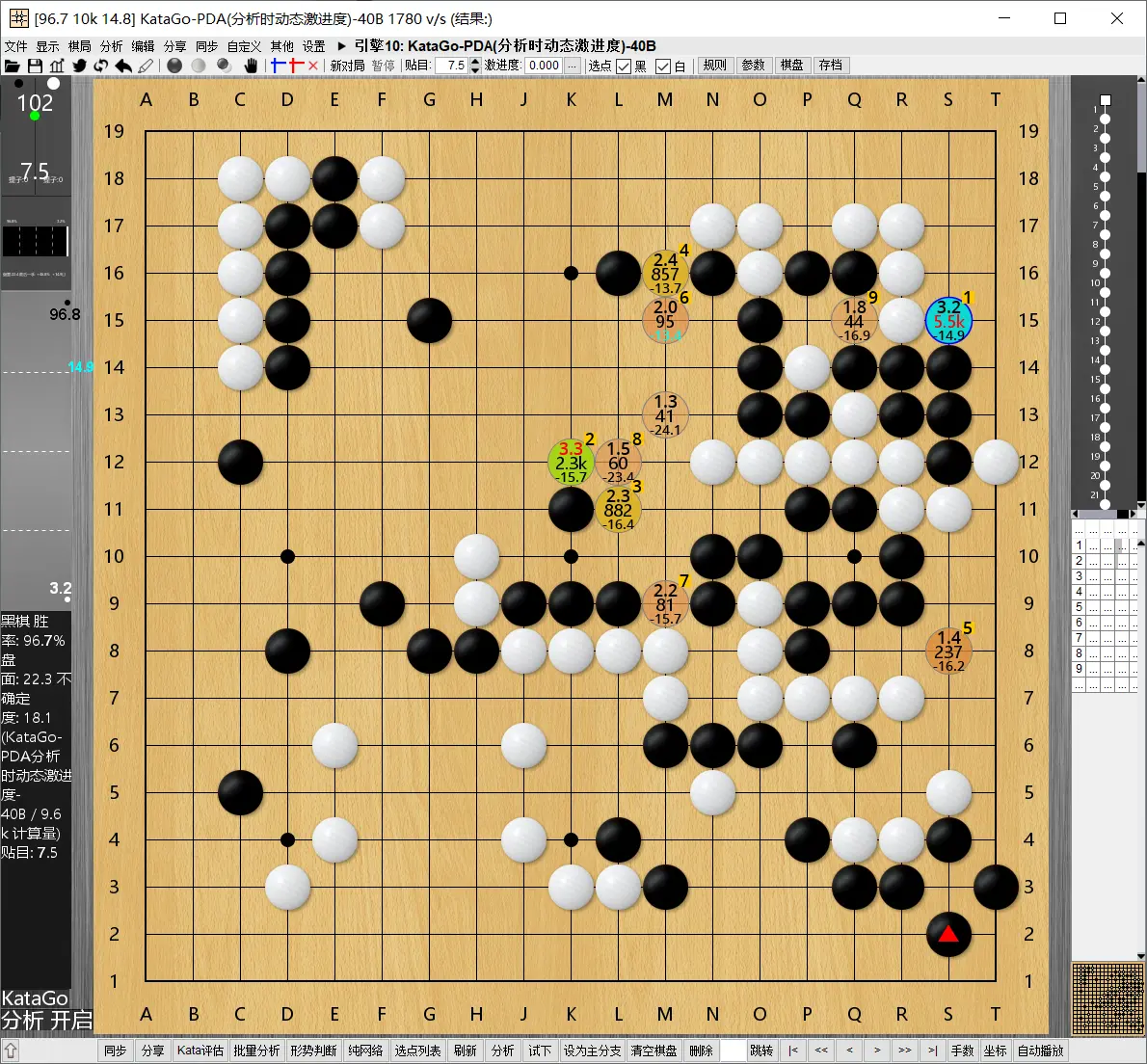
Task: Open the 分析 menu in menu bar
Action: (x=111, y=46)
